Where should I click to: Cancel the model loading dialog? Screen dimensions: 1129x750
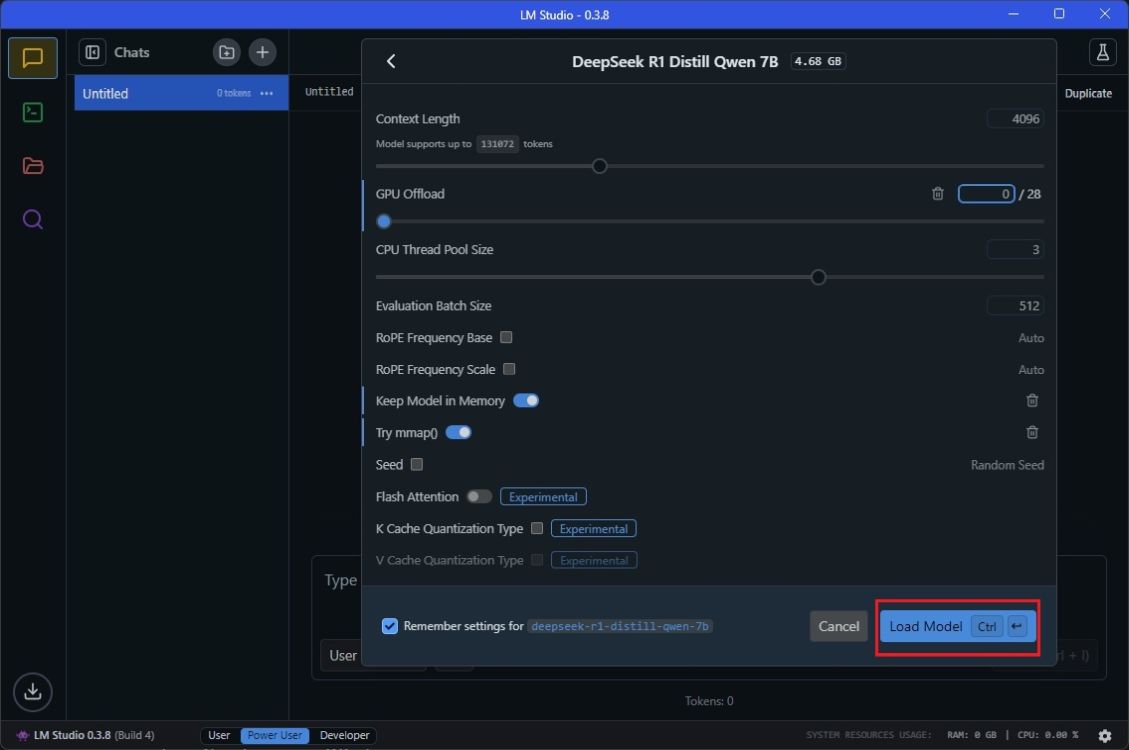(838, 626)
